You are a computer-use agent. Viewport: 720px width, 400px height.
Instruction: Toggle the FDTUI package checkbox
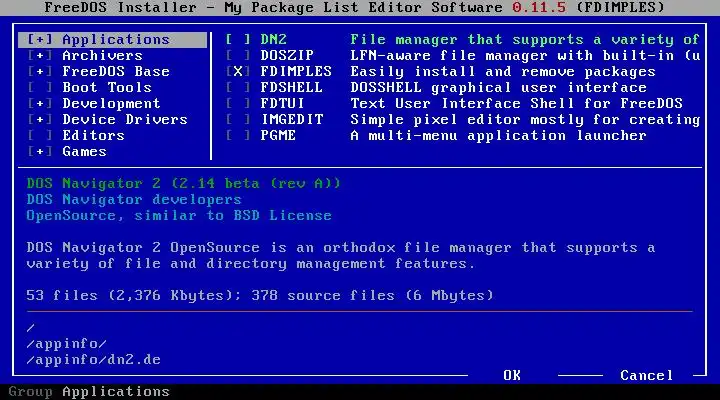pos(238,104)
